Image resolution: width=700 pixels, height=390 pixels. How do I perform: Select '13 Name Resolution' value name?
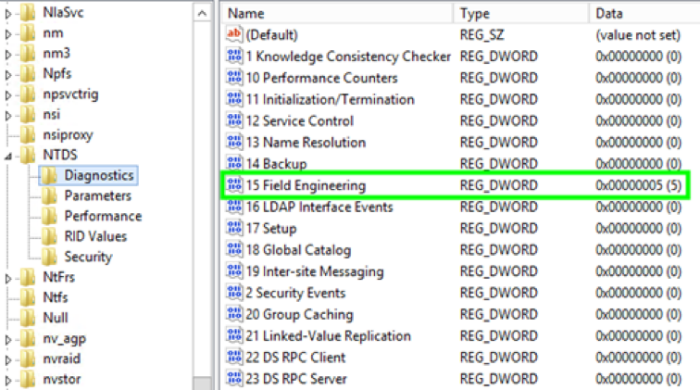(305, 142)
